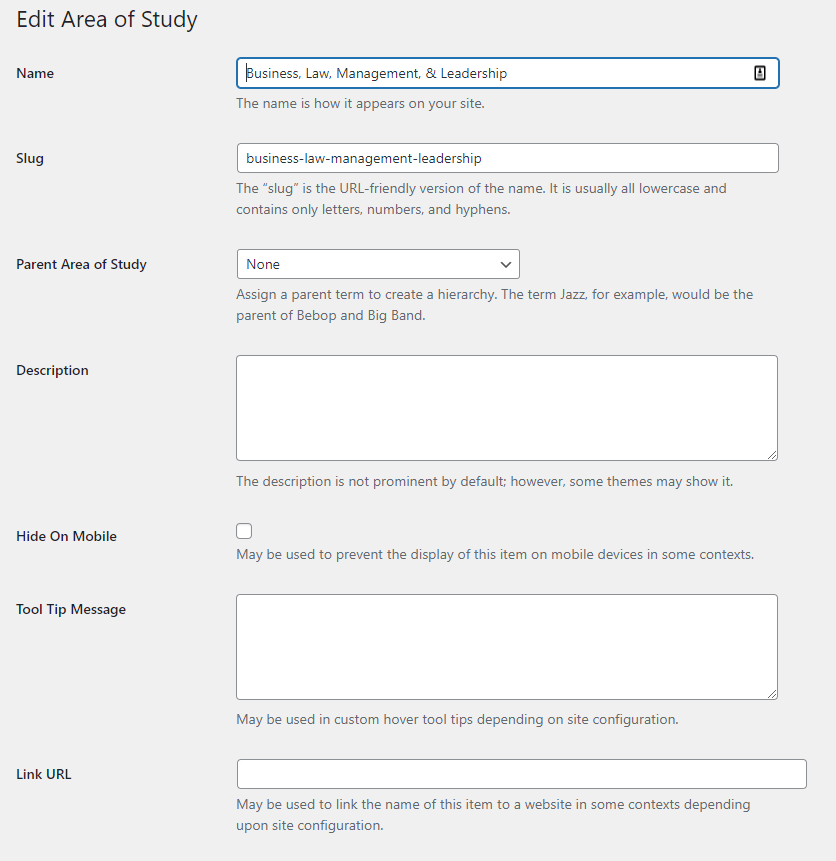The height and width of the screenshot is (861, 836).
Task: Click inside the Tool Tip Message textarea
Action: click(507, 647)
